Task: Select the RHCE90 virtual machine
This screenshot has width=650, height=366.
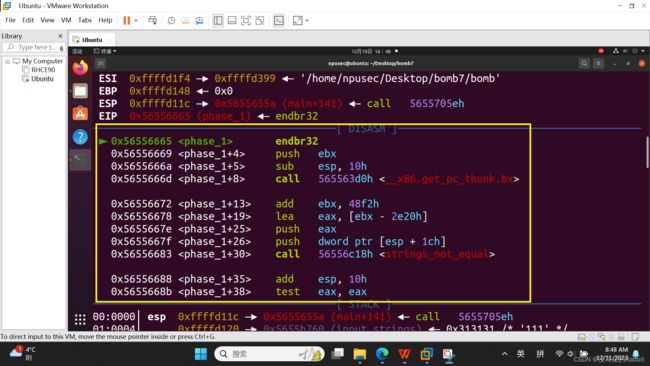Action: (x=43, y=70)
